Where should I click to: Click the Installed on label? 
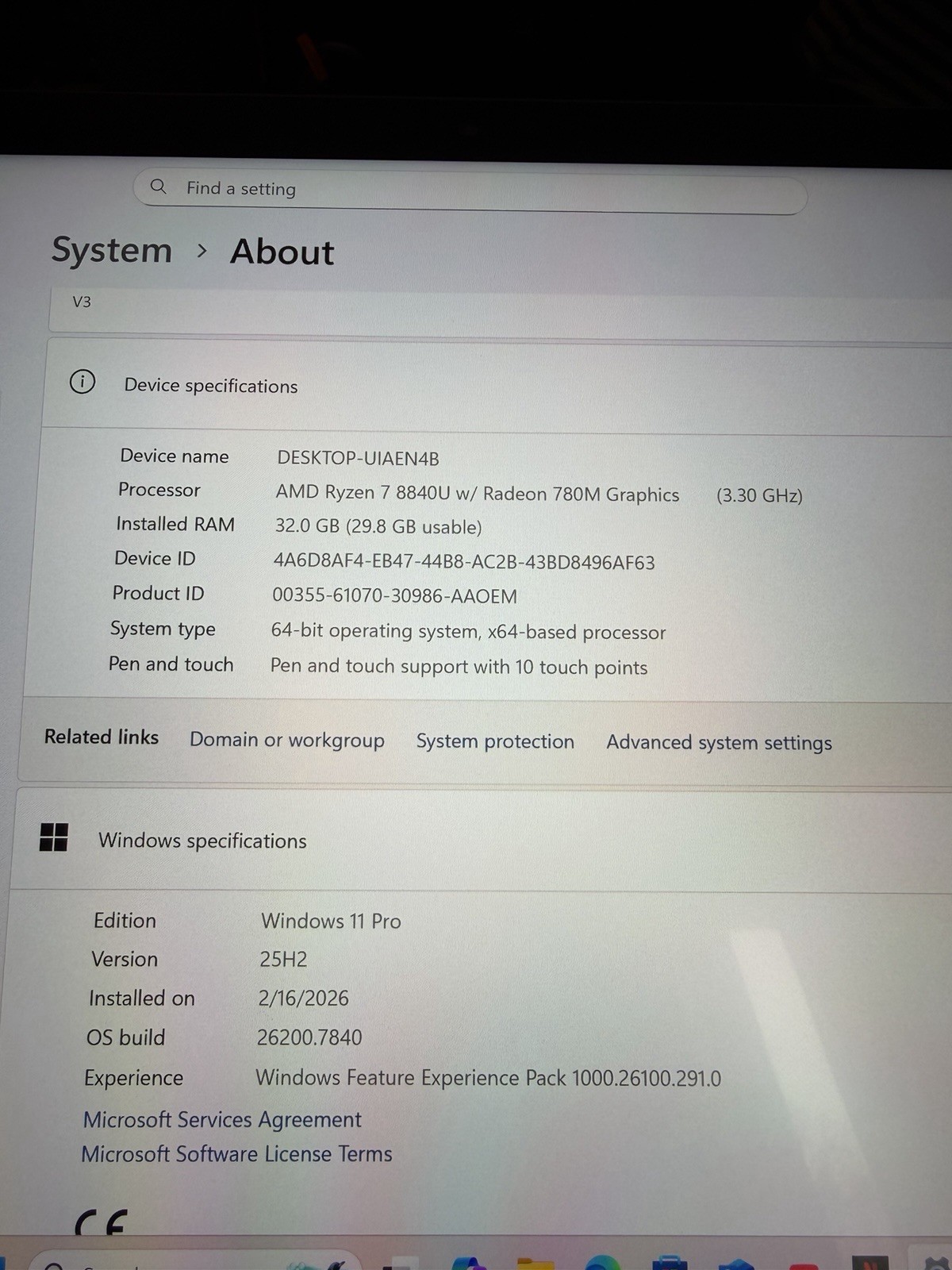tap(142, 998)
